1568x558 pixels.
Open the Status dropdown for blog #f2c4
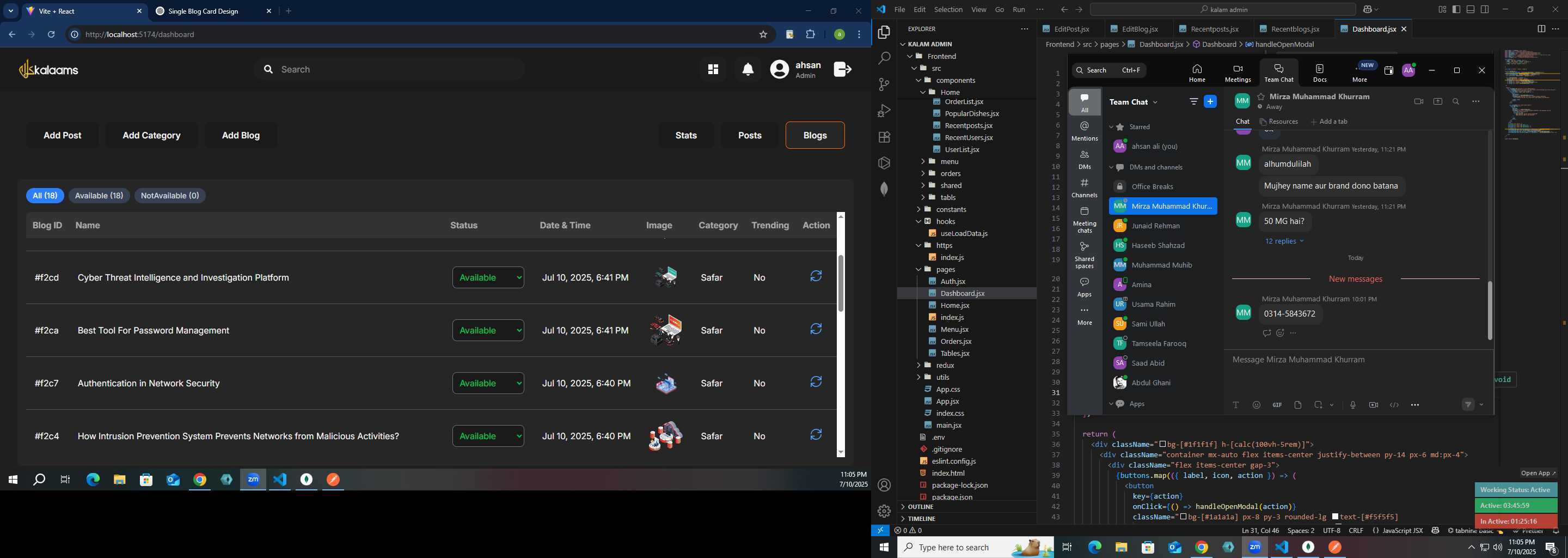point(488,436)
